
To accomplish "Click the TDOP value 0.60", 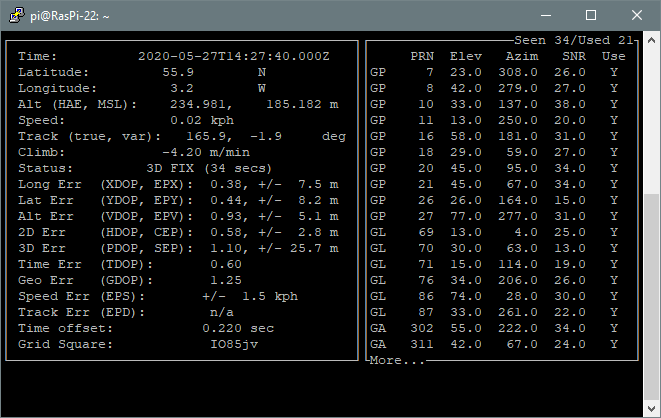I will coord(226,265).
